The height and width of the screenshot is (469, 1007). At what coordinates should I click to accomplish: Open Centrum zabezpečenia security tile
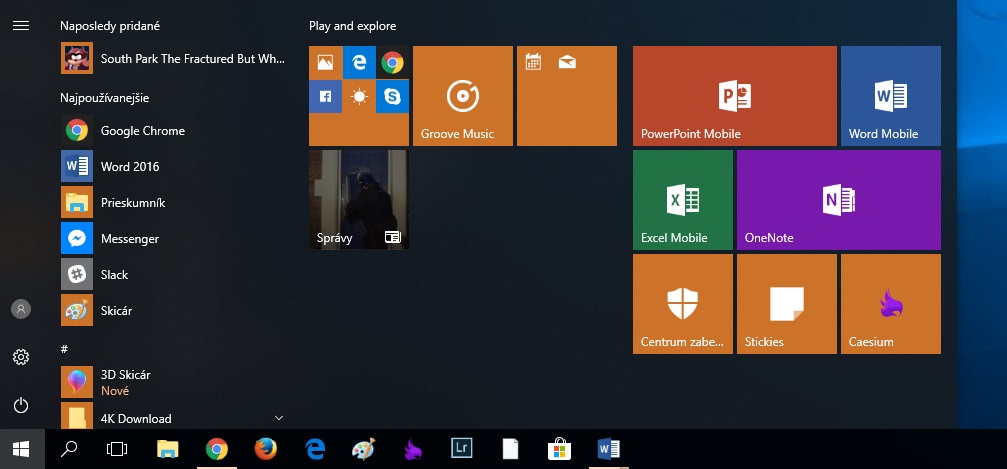[x=683, y=304]
